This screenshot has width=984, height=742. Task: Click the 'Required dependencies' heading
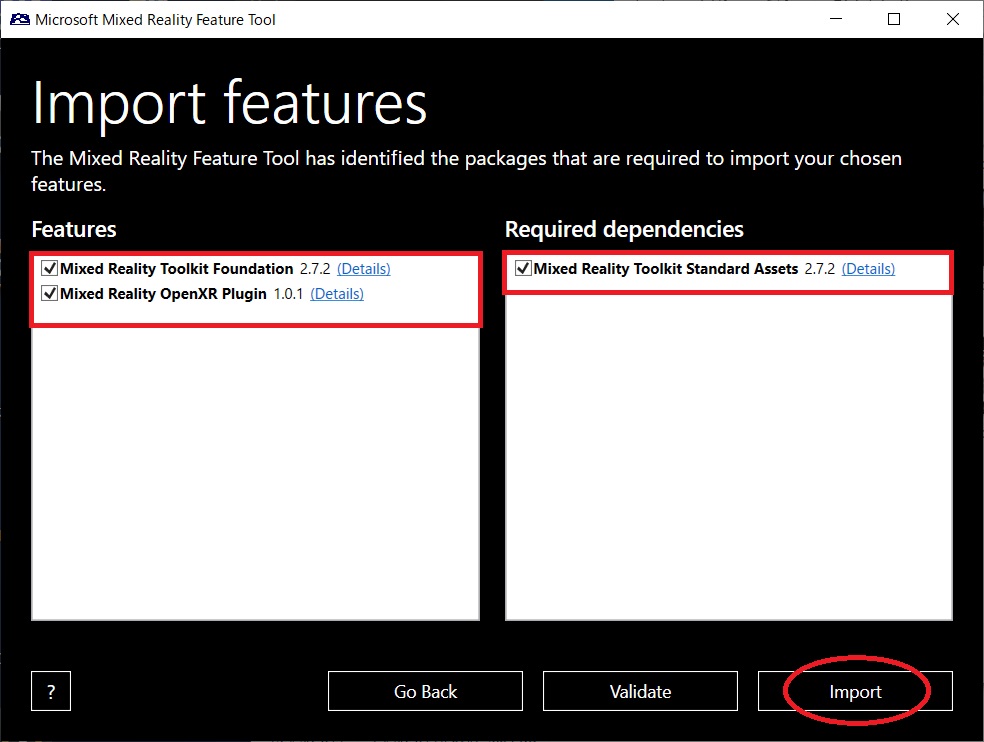click(x=624, y=229)
